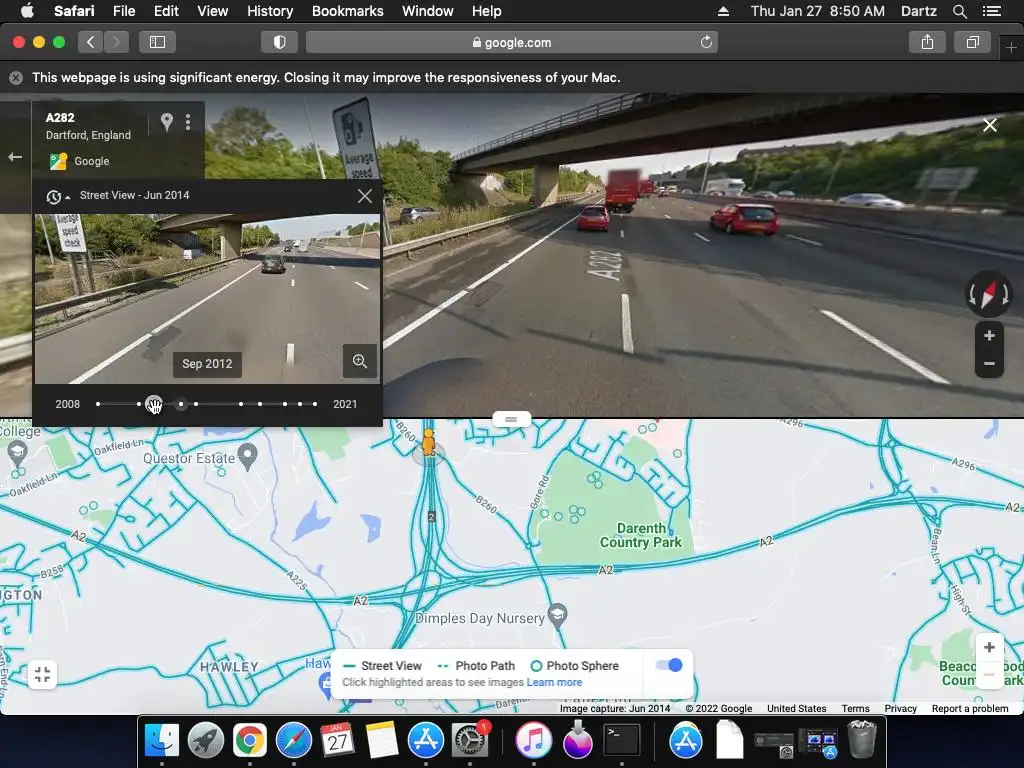Click the eject icon in the menu bar
The height and width of the screenshot is (768, 1024).
point(724,11)
